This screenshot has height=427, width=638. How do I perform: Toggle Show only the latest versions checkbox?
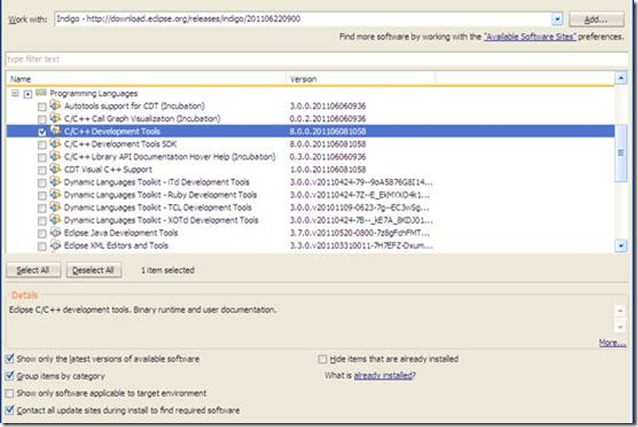(10, 359)
